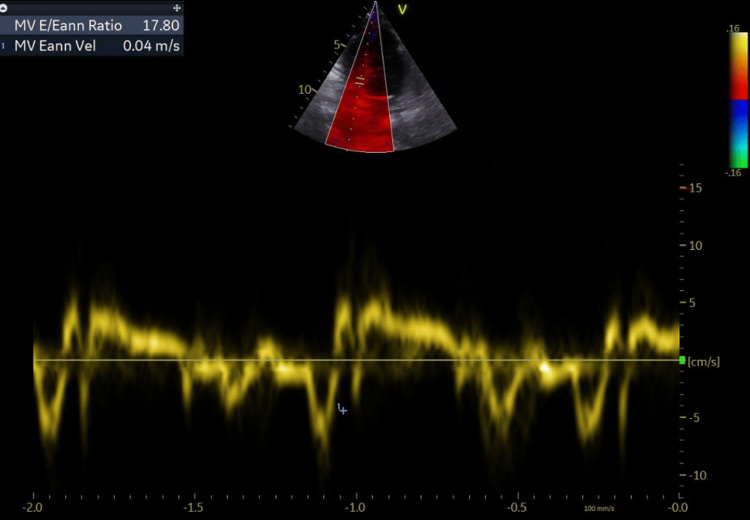Select the 0.04 m/s velocity value

[x=151, y=46]
